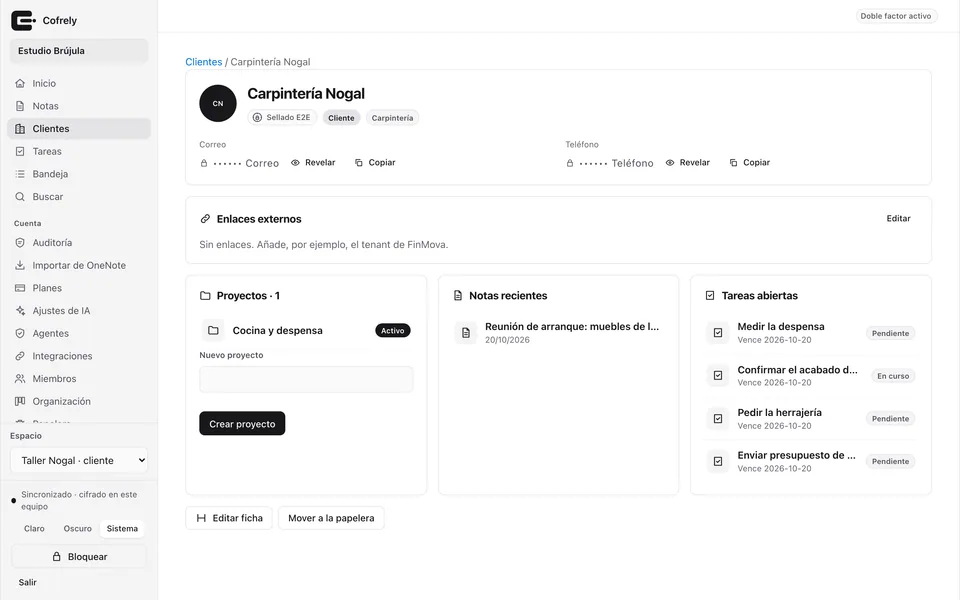Click the CN avatar circle
The image size is (960, 600).
[x=218, y=103]
